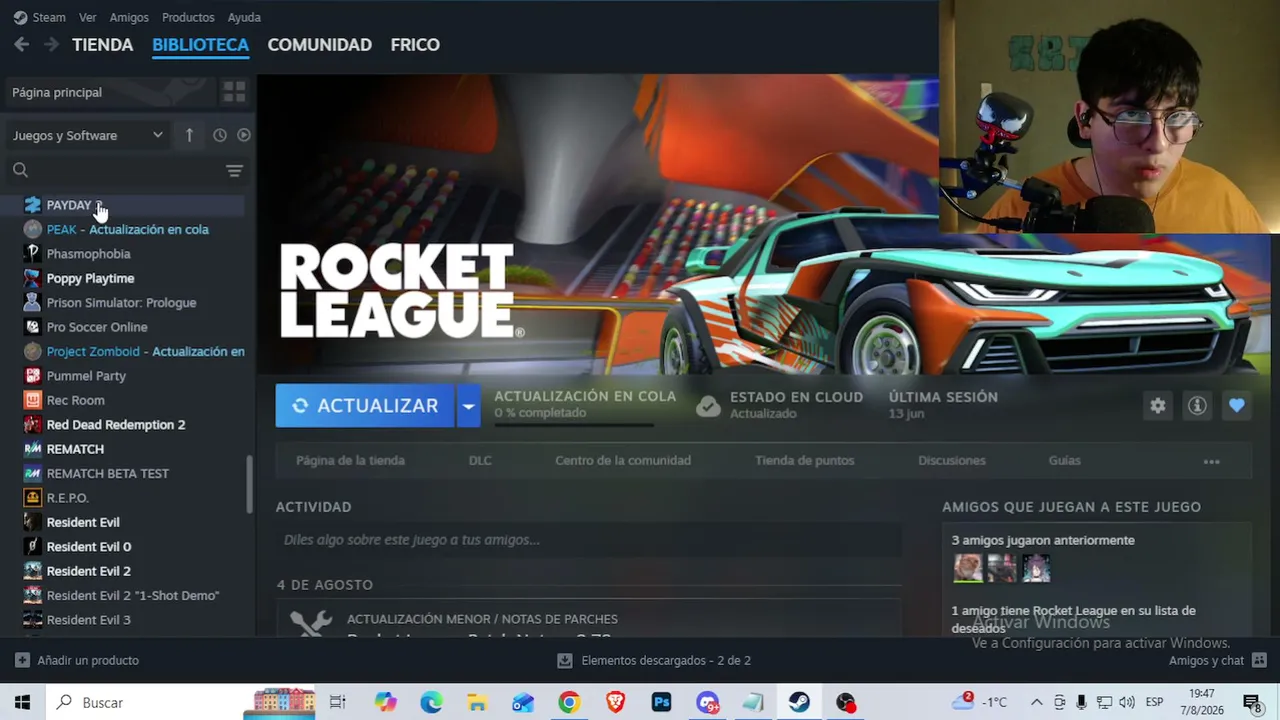The height and width of the screenshot is (720, 1280).
Task: Click Añadir un producto
Action: 77,660
